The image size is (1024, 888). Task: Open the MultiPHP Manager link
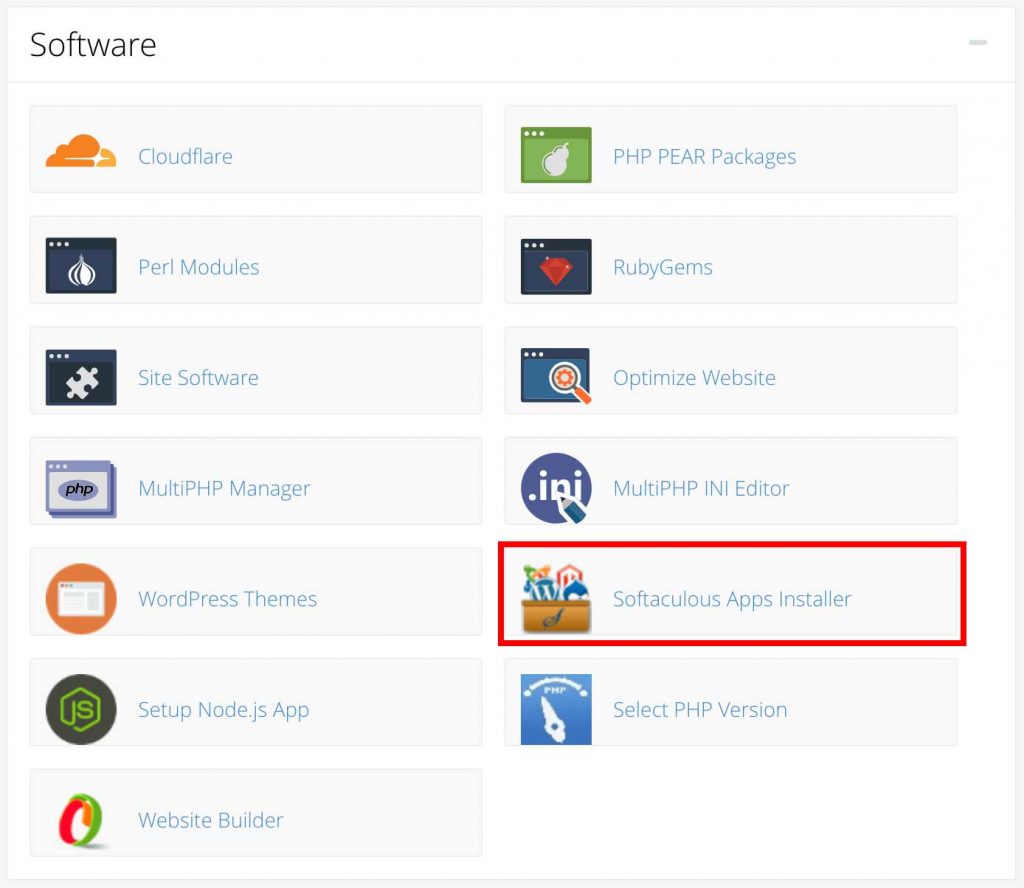(224, 488)
